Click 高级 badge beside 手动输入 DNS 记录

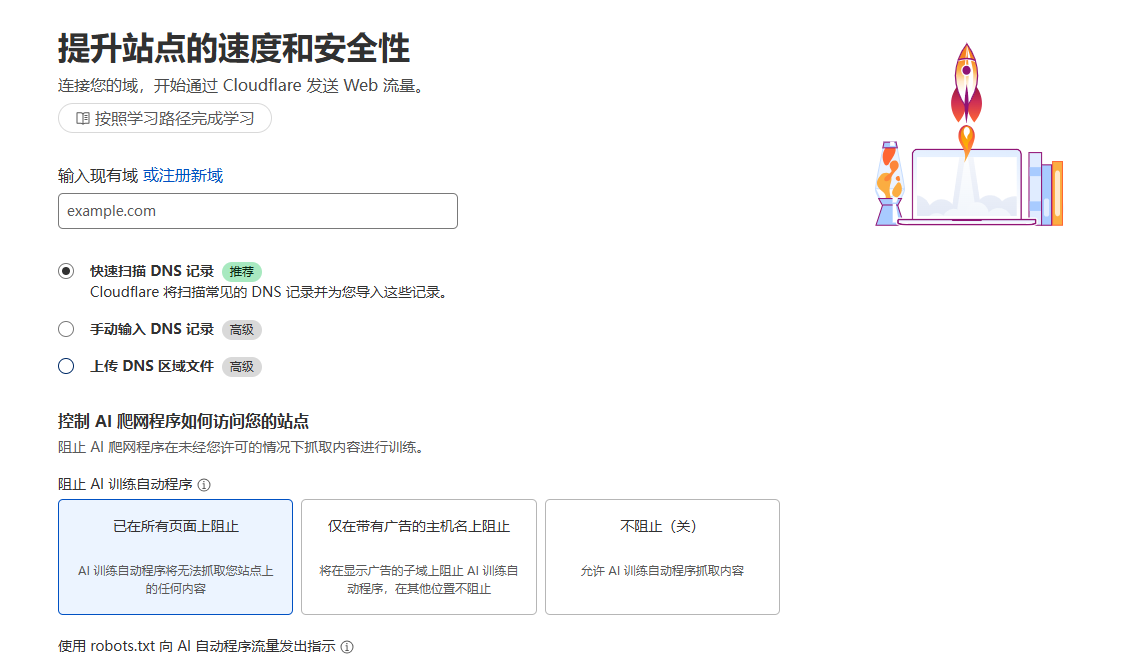point(242,329)
